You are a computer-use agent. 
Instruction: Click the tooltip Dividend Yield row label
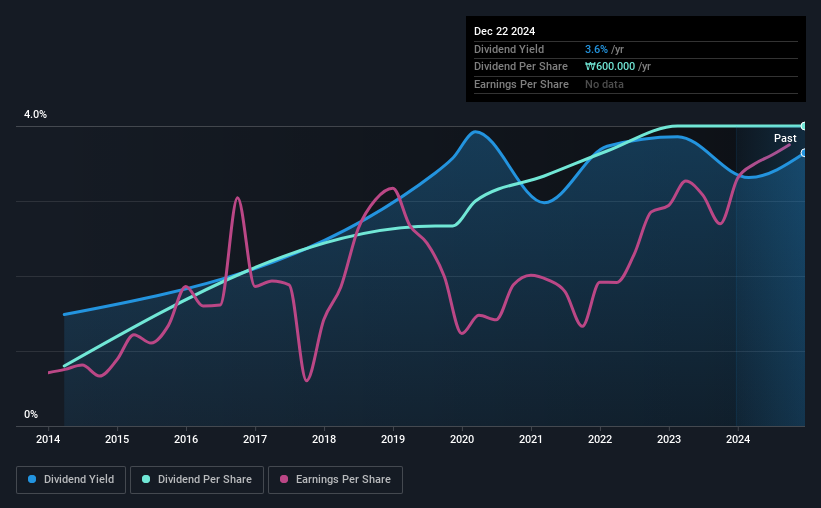tap(509, 49)
